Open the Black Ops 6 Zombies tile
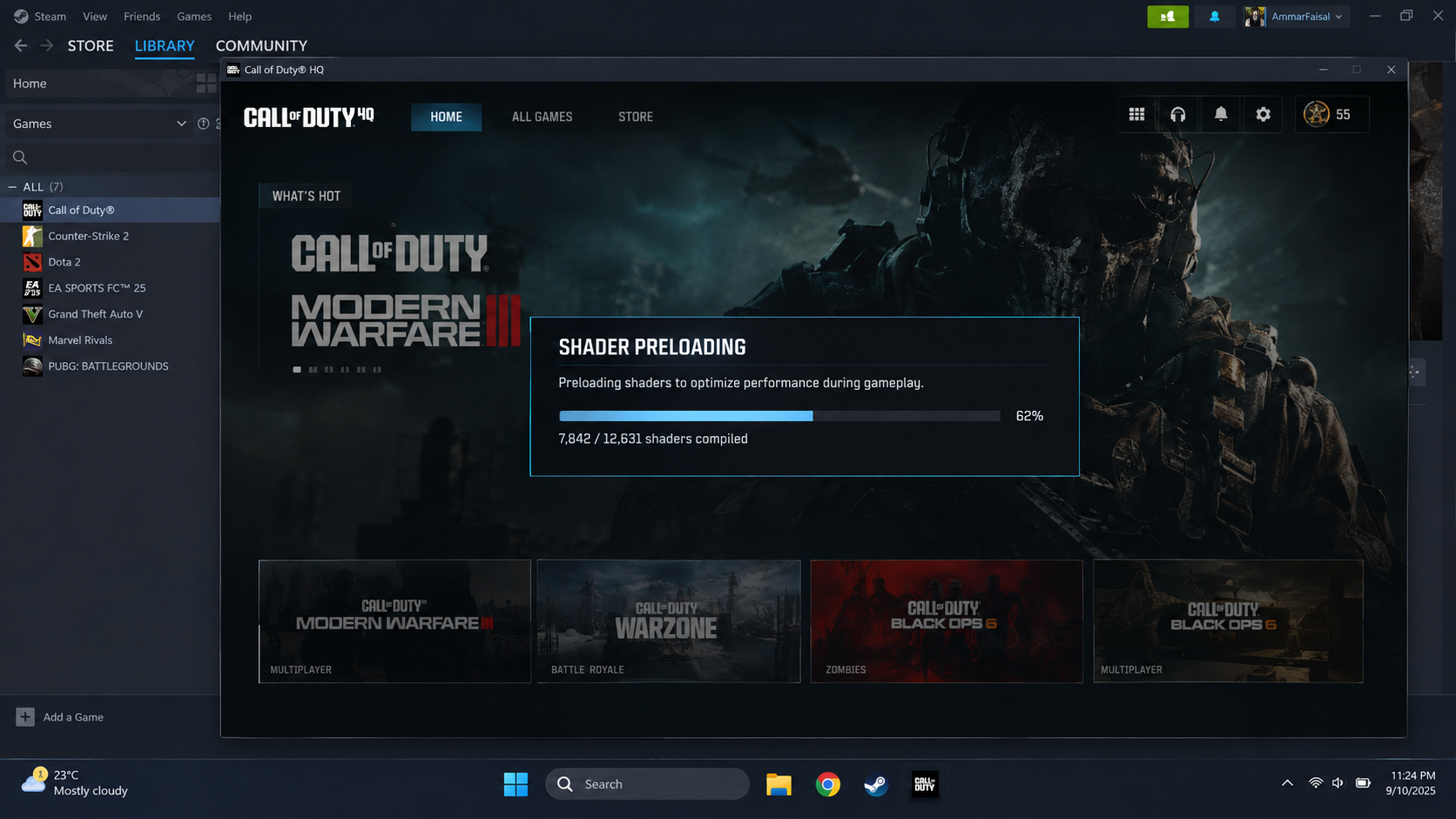 (947, 621)
